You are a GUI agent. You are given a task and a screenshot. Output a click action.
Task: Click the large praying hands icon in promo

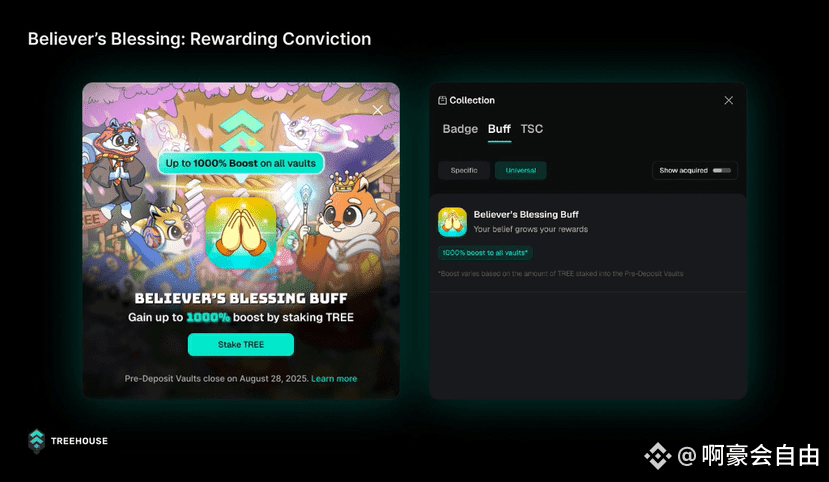click(x=241, y=233)
